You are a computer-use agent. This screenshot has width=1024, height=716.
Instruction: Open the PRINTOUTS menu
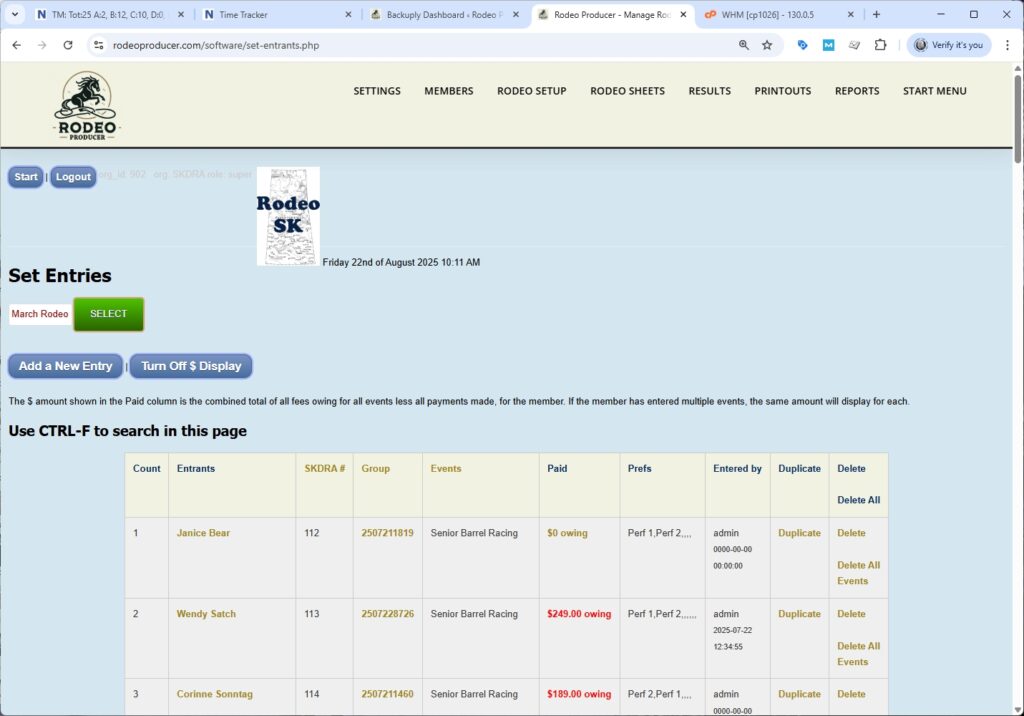tap(782, 91)
